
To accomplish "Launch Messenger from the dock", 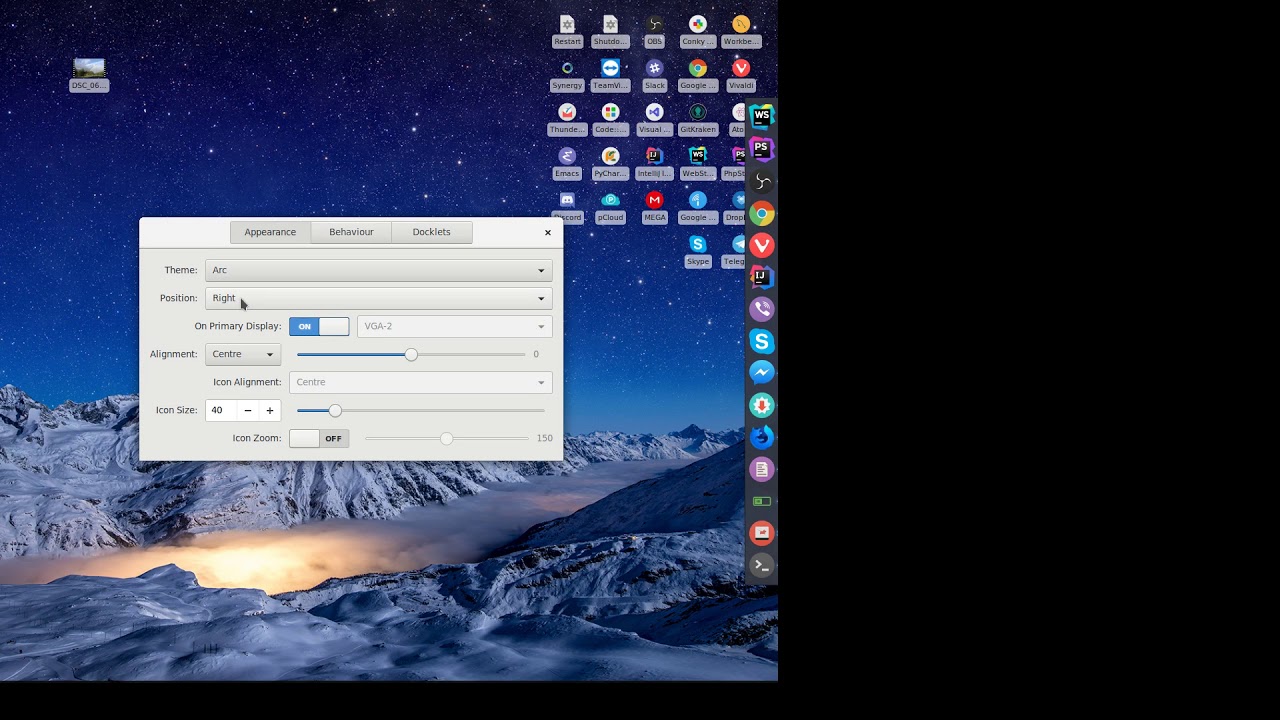I will pyautogui.click(x=762, y=373).
